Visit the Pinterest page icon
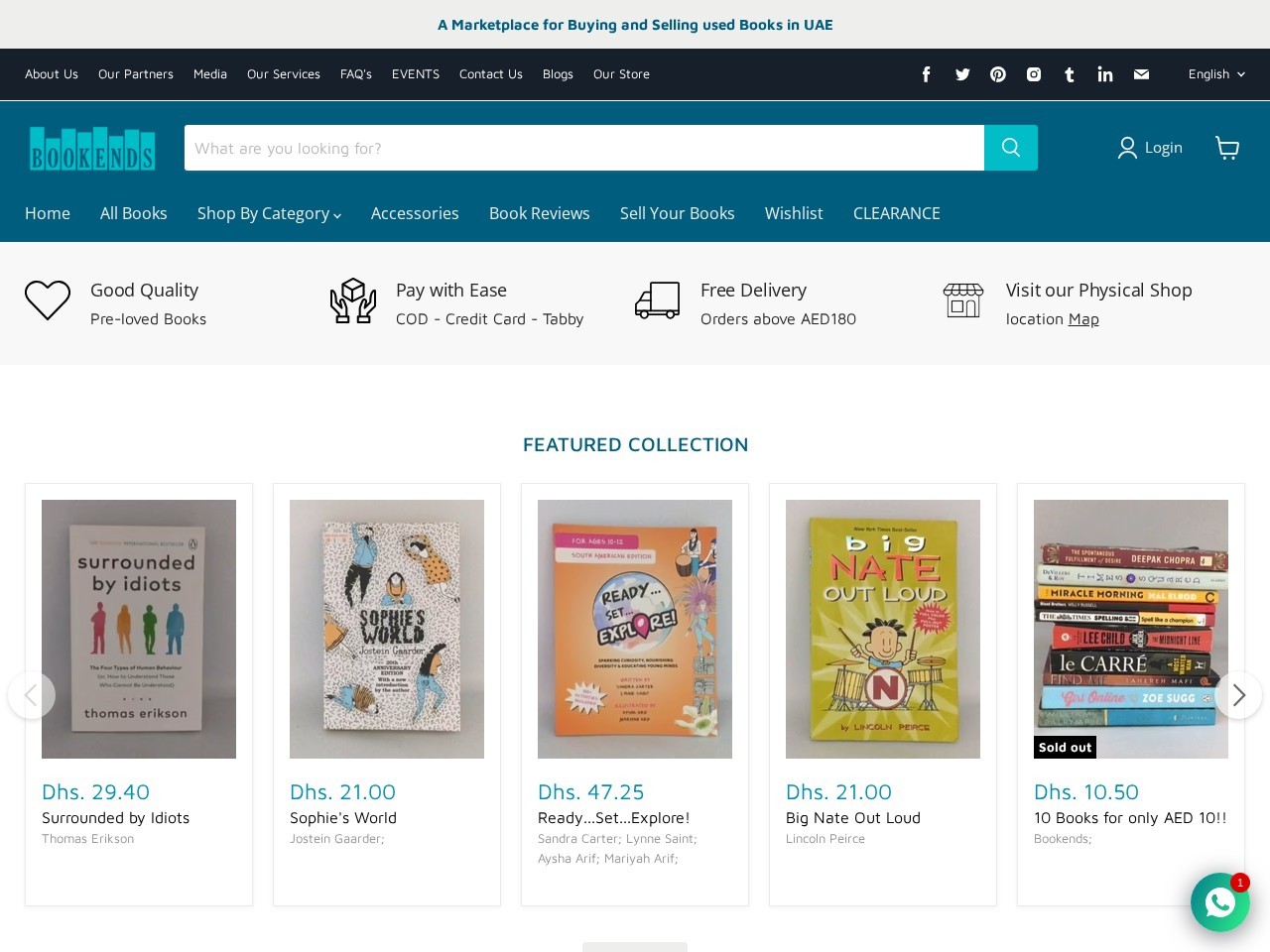The height and width of the screenshot is (952, 1270). click(x=997, y=74)
